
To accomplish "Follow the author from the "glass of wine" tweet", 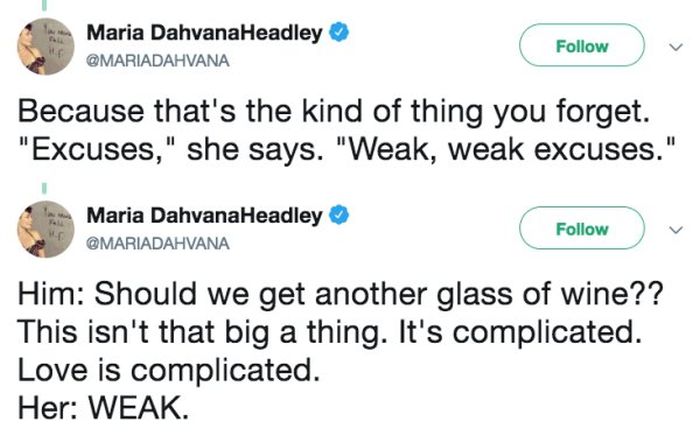I will pos(582,228).
